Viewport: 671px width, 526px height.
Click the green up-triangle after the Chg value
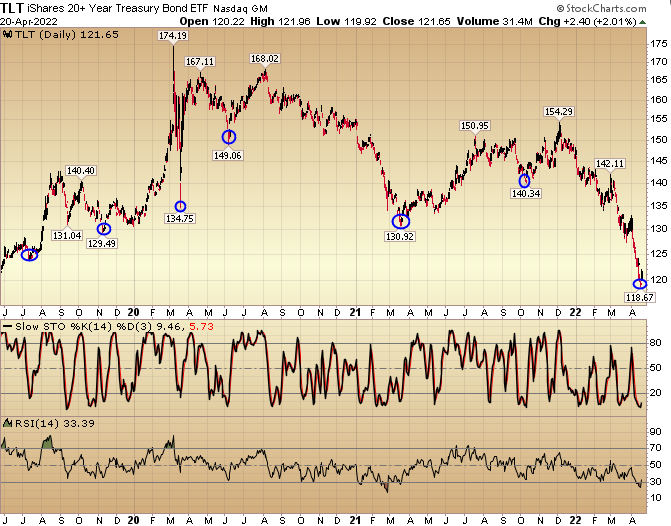point(642,22)
